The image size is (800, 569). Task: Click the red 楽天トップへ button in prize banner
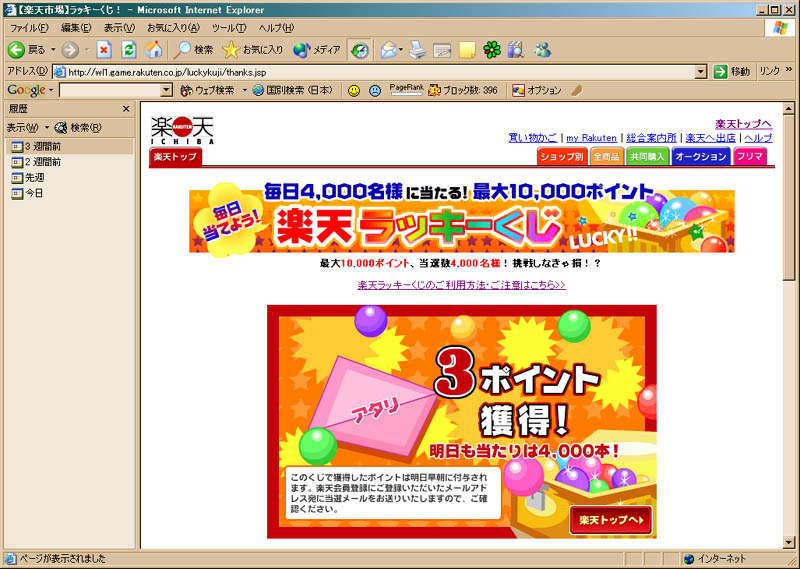(611, 520)
